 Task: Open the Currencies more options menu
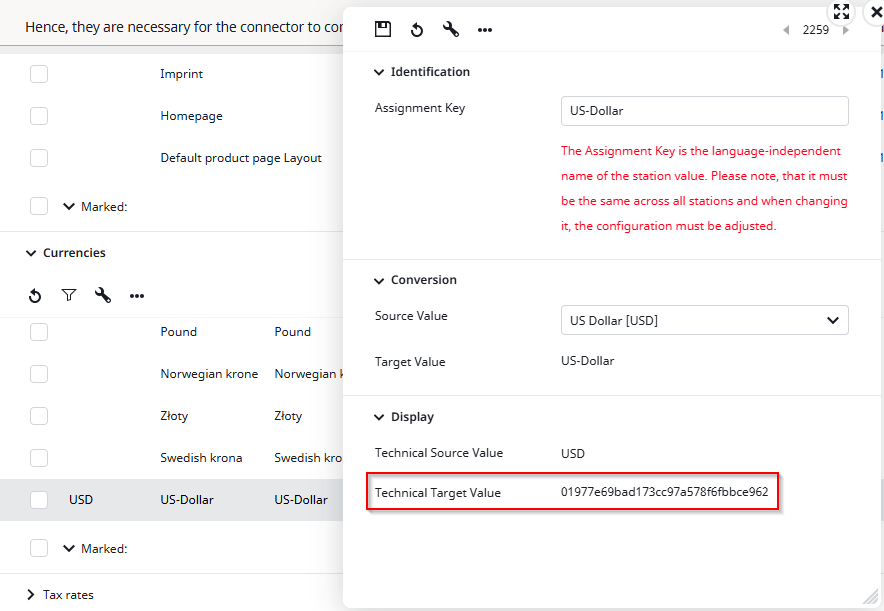(x=137, y=296)
